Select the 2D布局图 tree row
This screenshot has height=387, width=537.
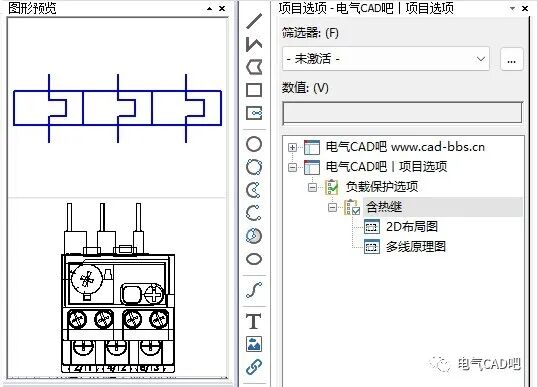412,227
